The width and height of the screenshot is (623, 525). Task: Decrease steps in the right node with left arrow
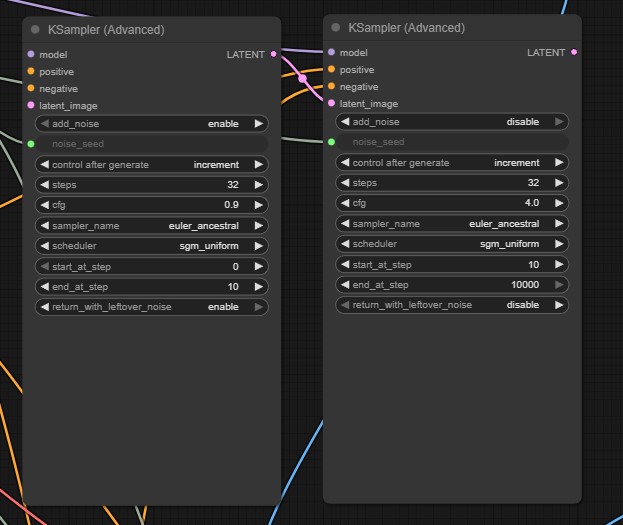click(x=345, y=183)
